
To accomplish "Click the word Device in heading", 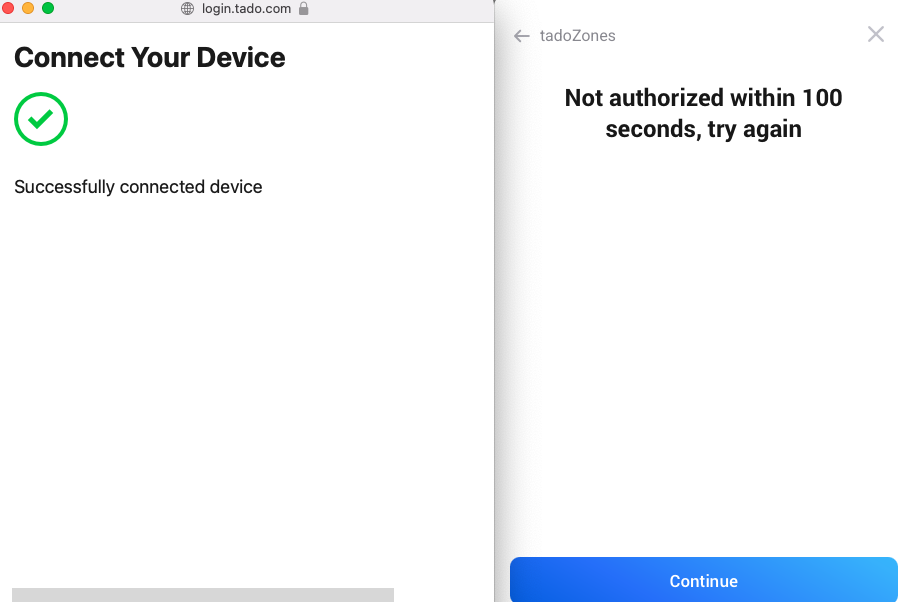I will [x=241, y=57].
